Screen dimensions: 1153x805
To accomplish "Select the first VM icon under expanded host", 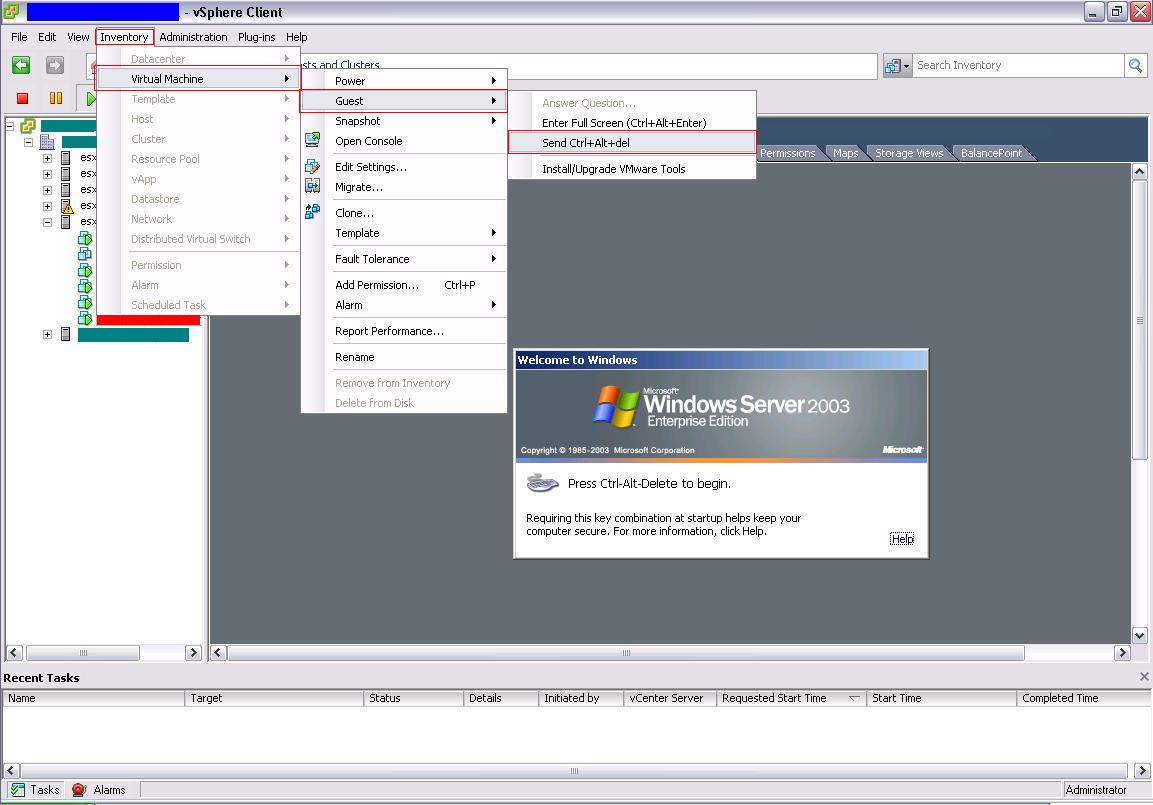I will pyautogui.click(x=85, y=238).
